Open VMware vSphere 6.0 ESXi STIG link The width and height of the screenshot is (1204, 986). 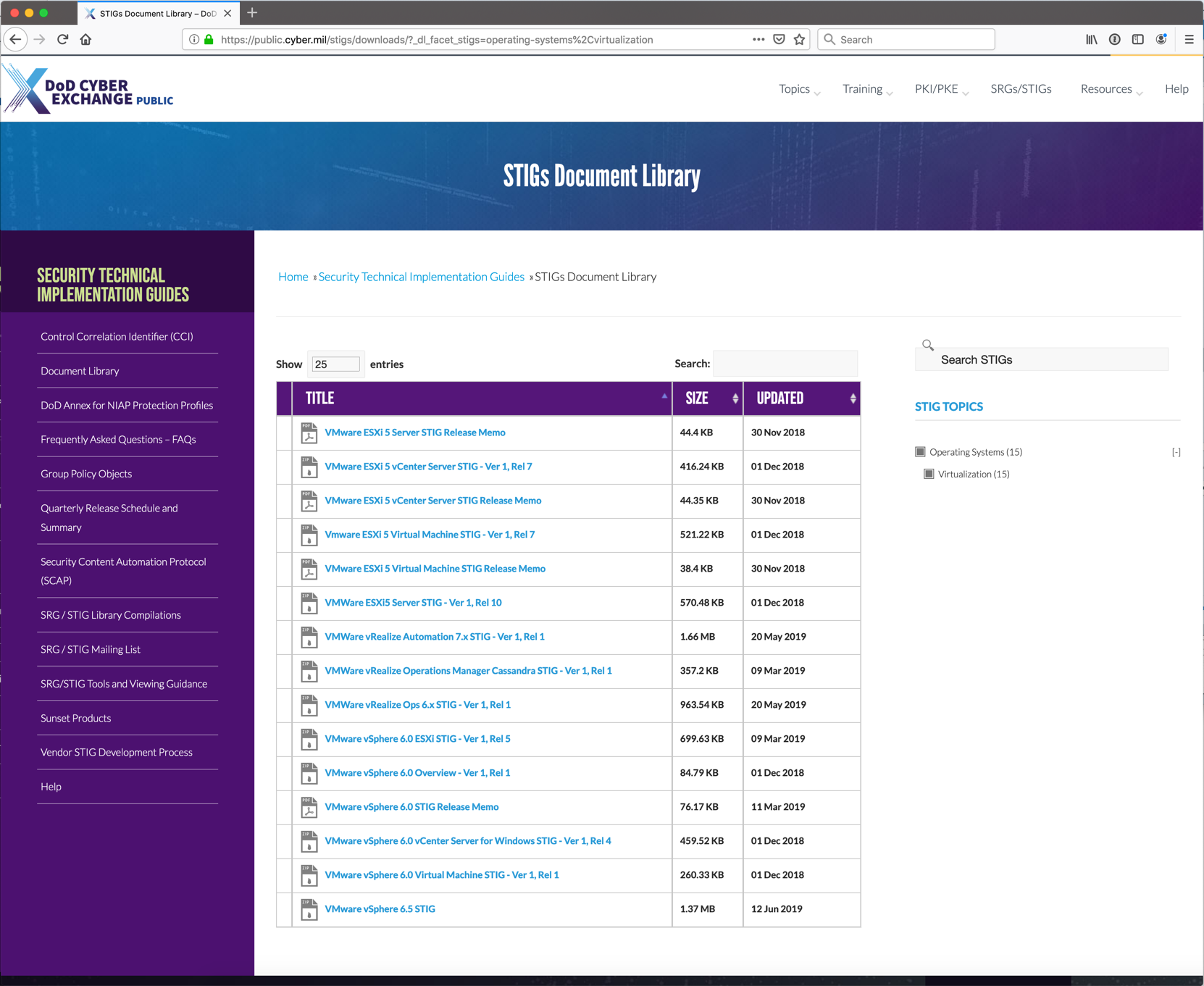tap(417, 739)
